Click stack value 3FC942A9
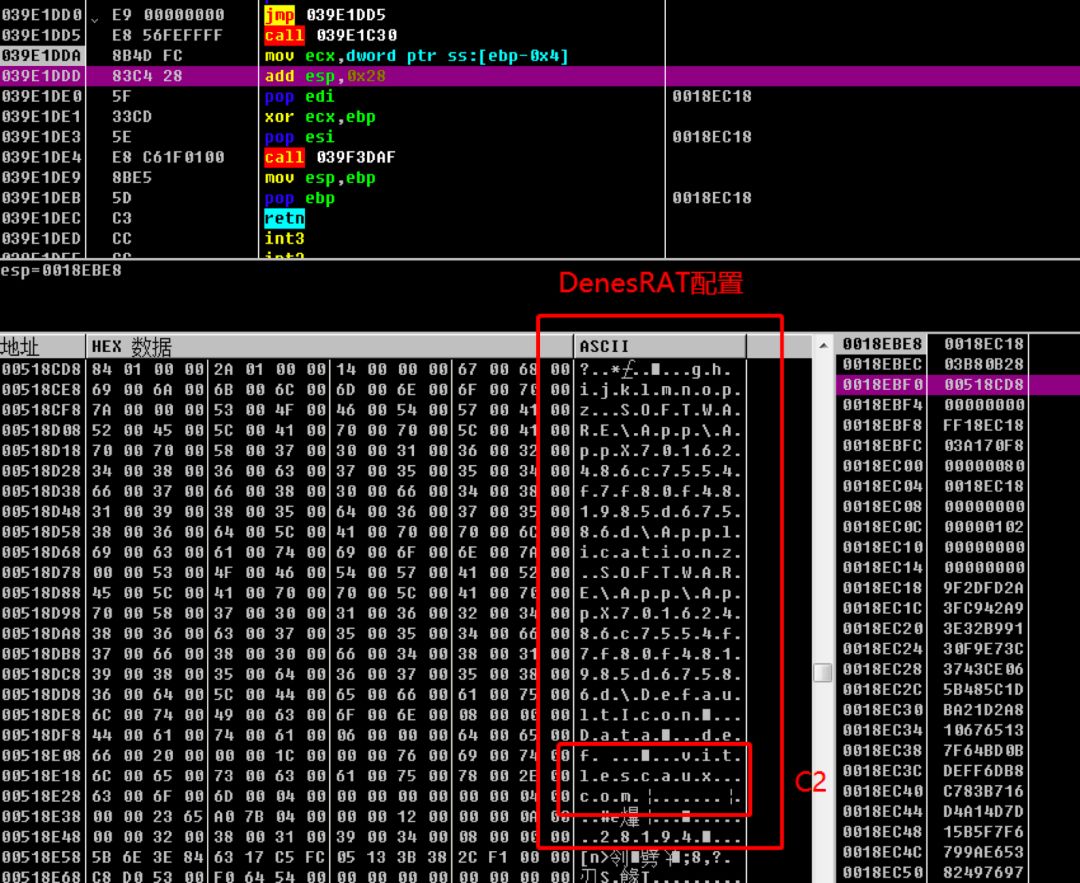 pos(984,608)
